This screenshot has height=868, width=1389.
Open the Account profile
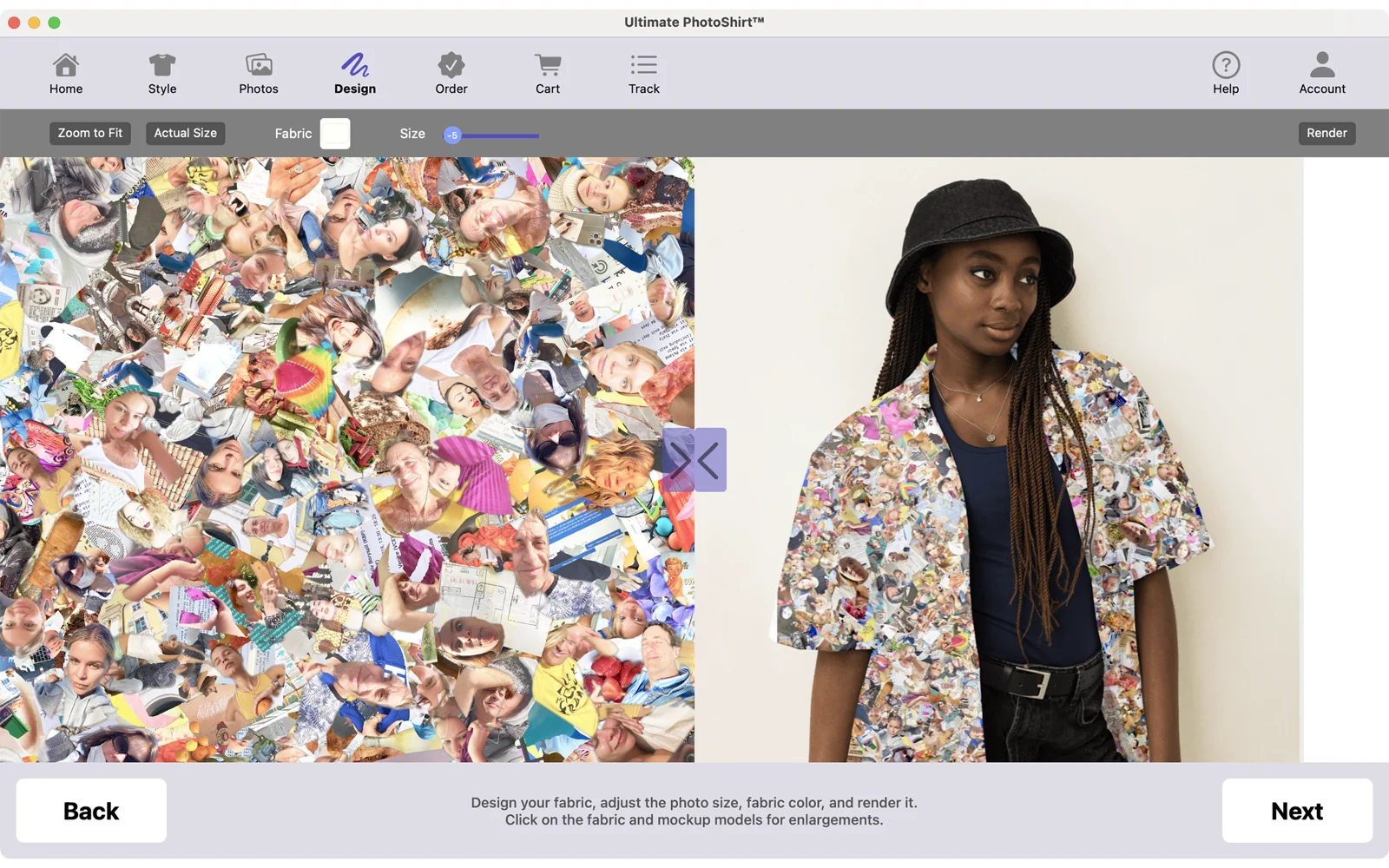point(1322,74)
